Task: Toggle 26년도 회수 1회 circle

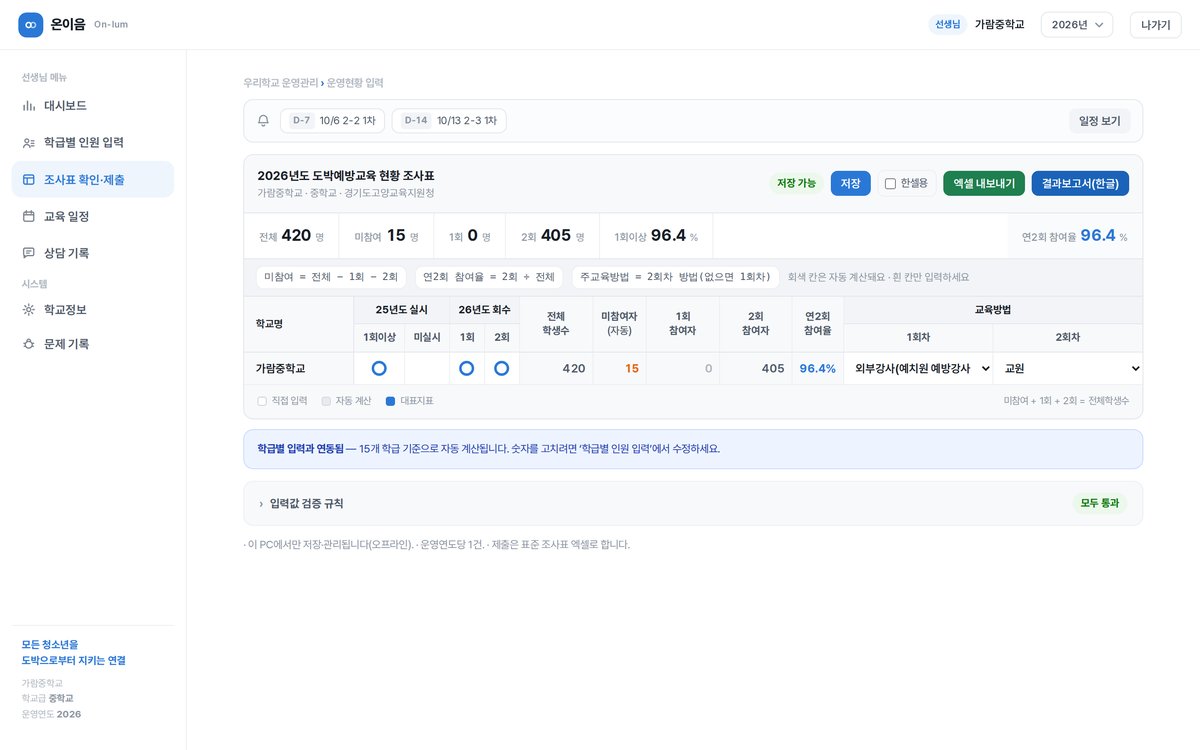Action: [x=467, y=368]
